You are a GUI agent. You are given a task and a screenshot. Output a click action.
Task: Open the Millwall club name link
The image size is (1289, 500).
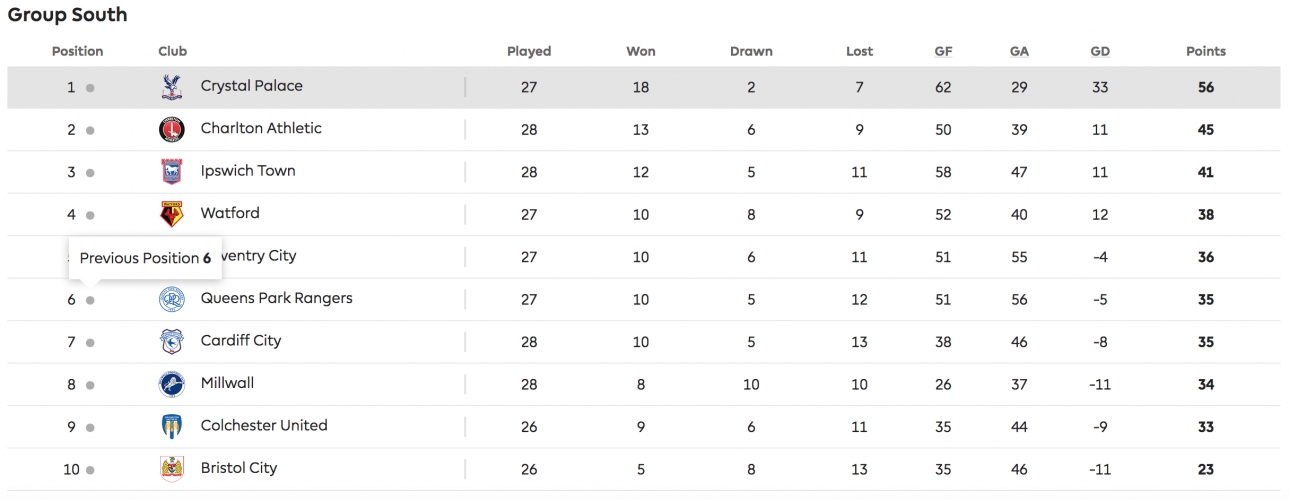[x=227, y=383]
